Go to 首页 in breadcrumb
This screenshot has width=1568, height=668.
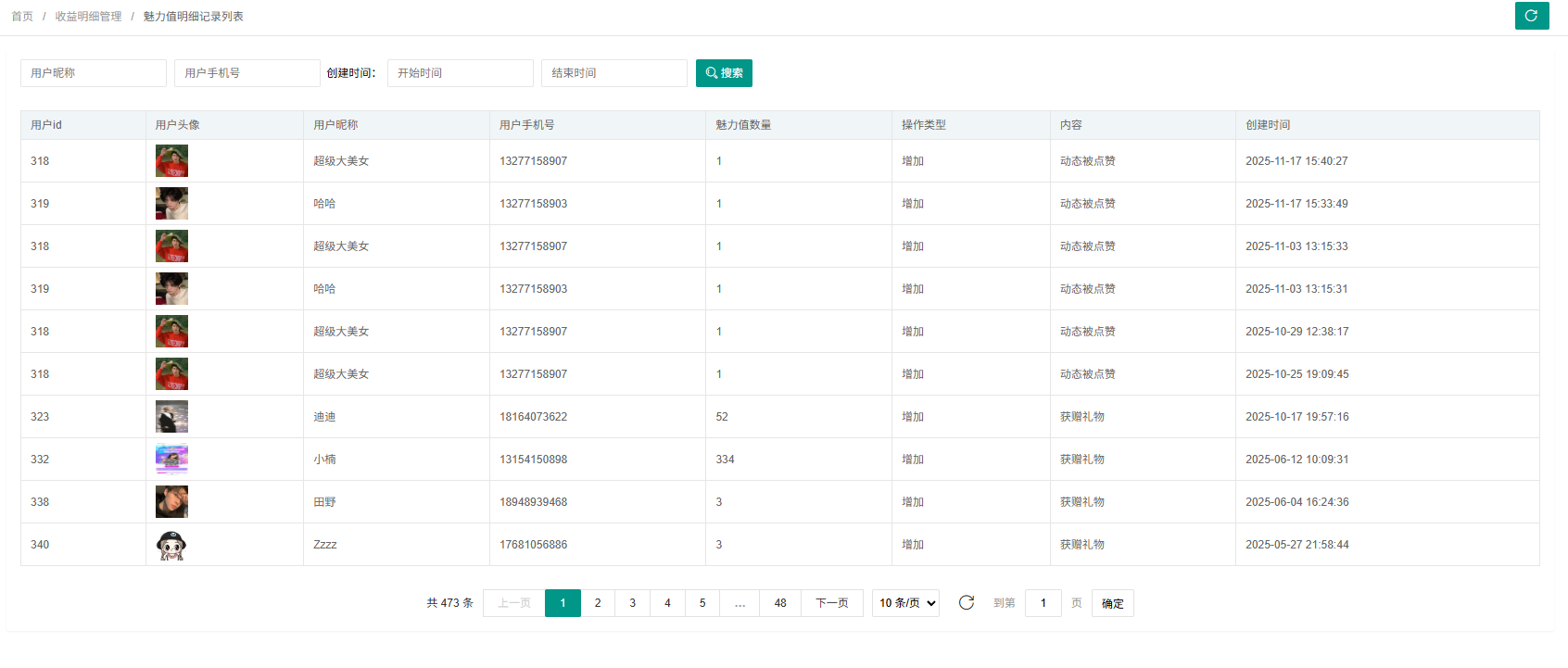click(x=22, y=17)
